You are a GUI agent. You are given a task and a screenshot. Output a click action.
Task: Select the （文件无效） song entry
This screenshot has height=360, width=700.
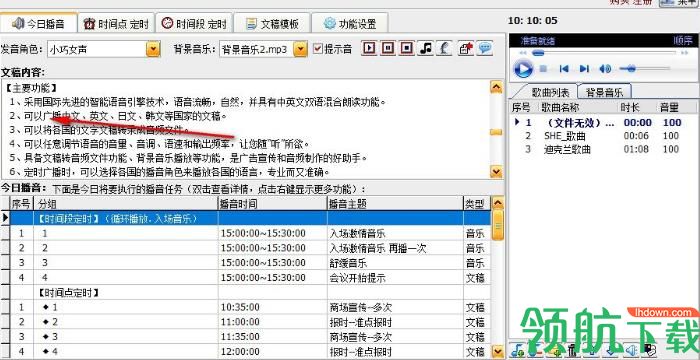coord(603,122)
